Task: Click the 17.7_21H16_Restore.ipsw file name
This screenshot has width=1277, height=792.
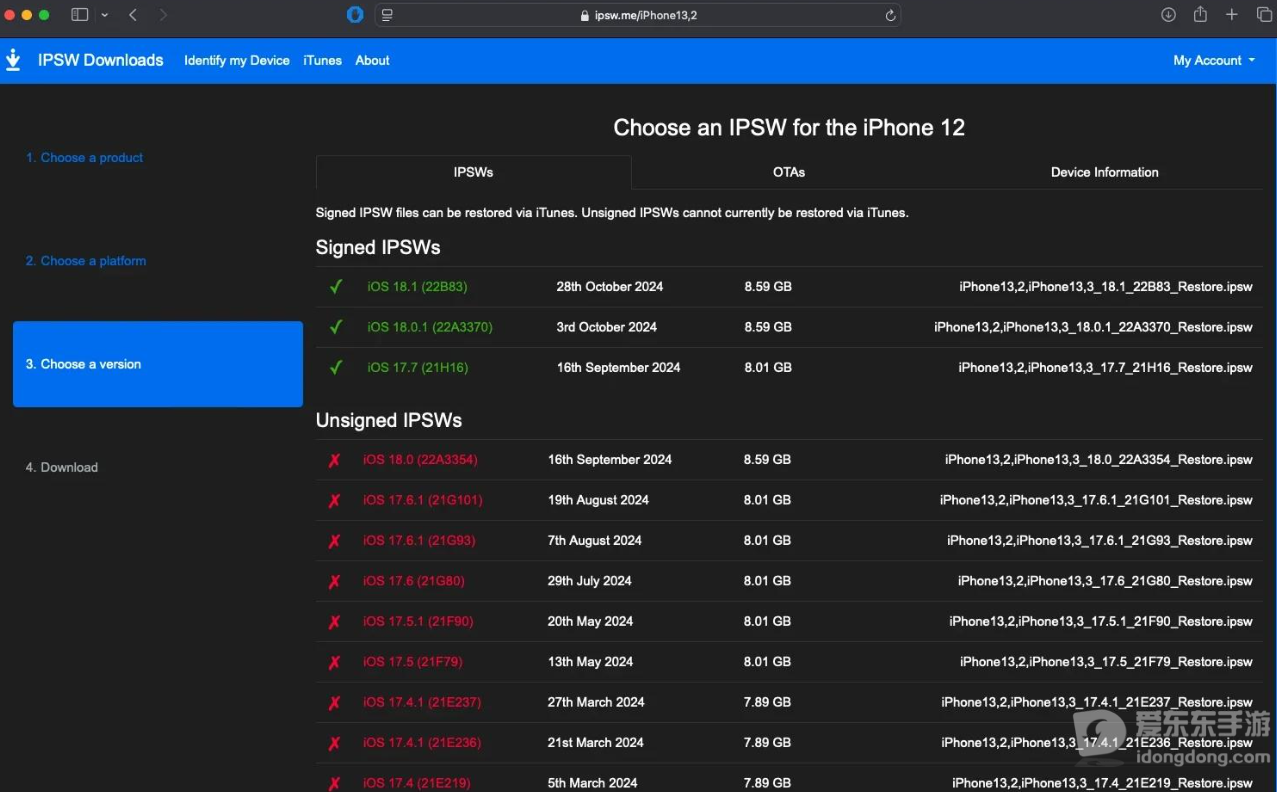Action: tap(1106, 368)
